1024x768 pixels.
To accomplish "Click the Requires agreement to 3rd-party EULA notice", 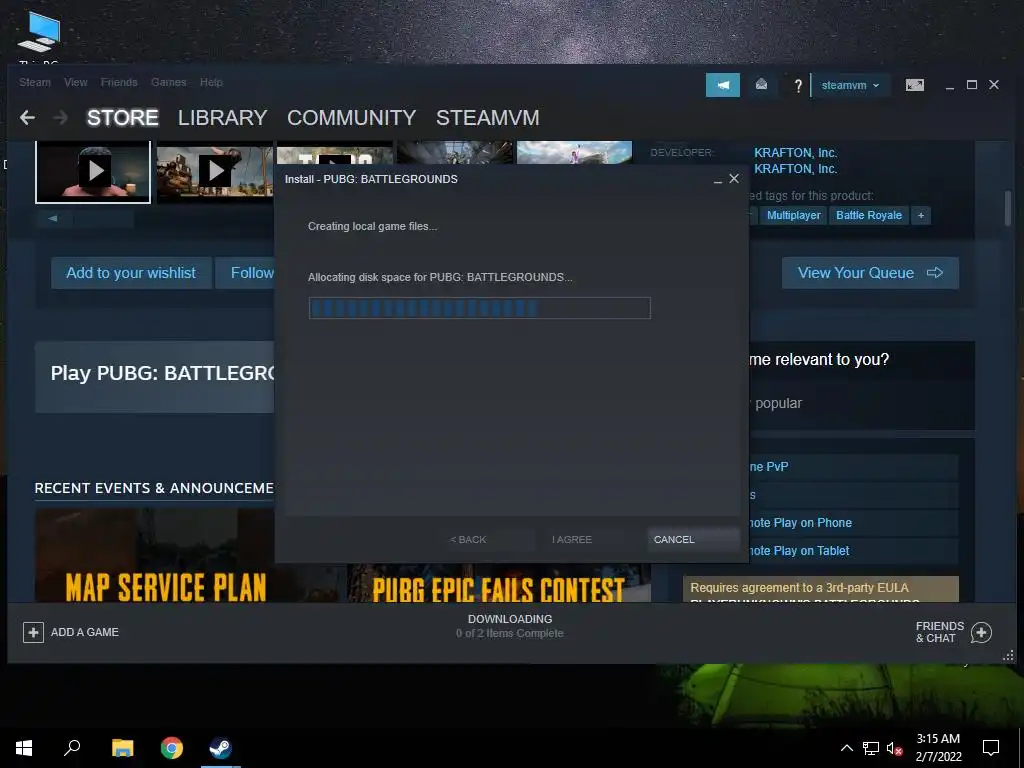I will point(821,589).
